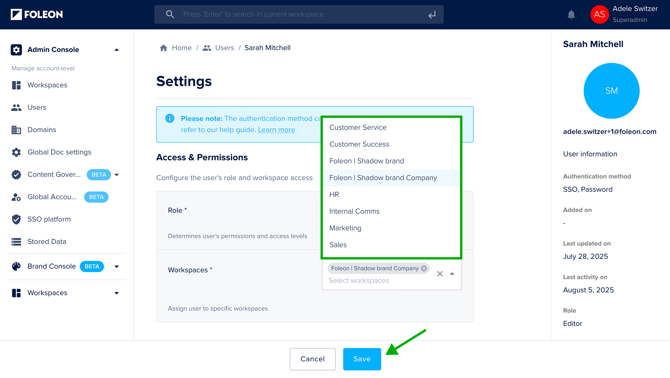Click the SM profile avatar
670x378 pixels.
(x=611, y=91)
